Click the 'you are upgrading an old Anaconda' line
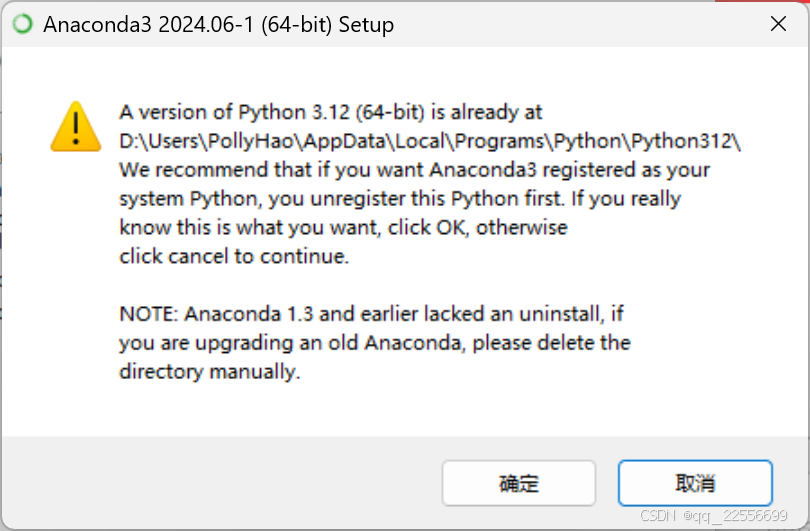 click(x=375, y=343)
